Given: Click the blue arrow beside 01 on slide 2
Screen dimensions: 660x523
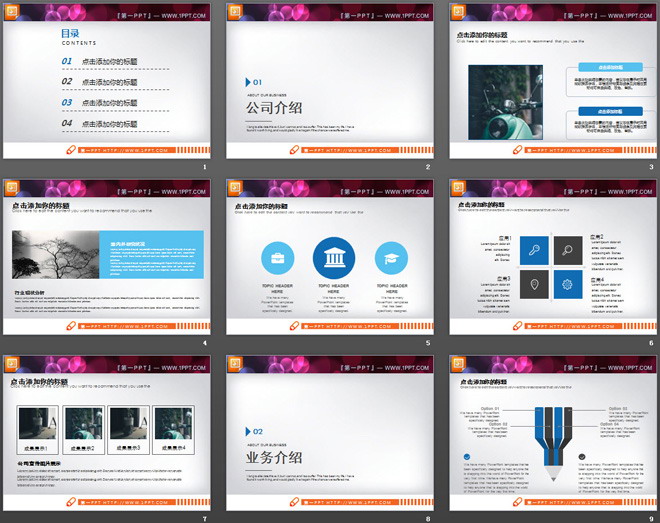Looking at the screenshot, I should point(248,82).
